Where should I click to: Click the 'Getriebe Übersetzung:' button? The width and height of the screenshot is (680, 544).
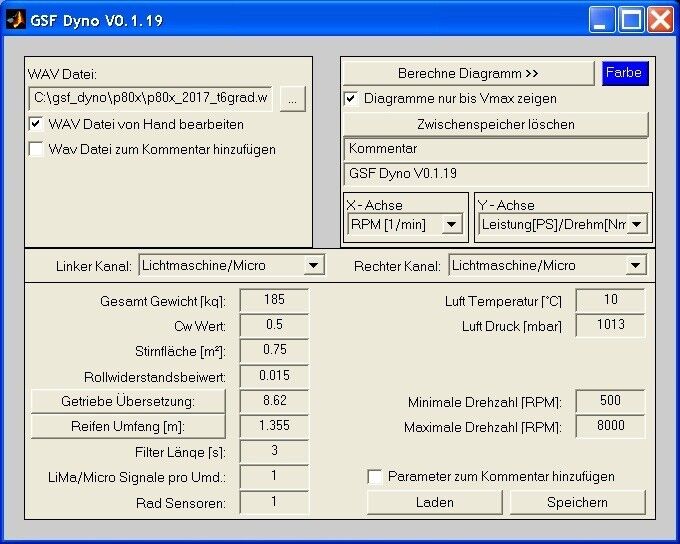pyautogui.click(x=129, y=401)
